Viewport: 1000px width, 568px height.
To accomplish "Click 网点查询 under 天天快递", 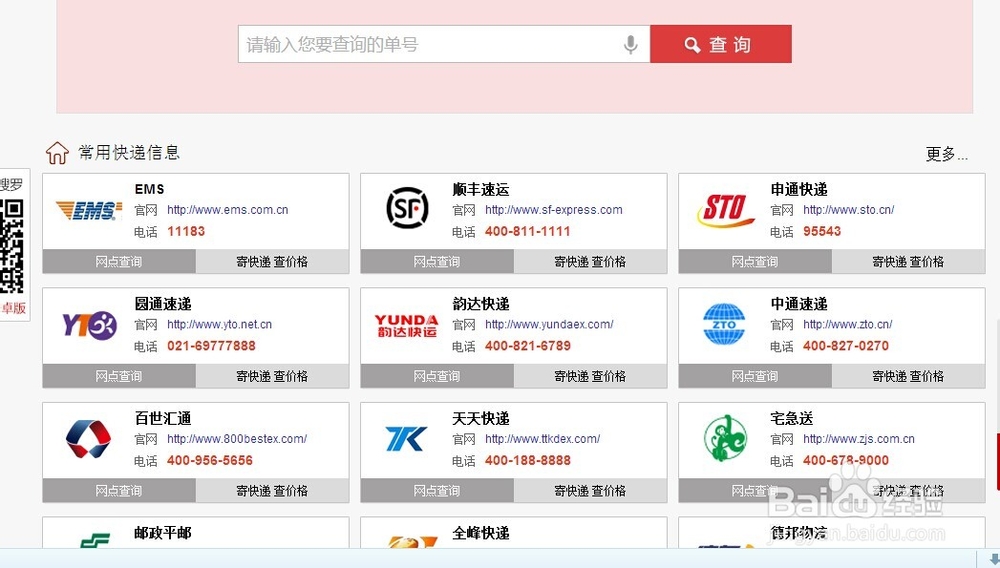I will click(x=437, y=491).
